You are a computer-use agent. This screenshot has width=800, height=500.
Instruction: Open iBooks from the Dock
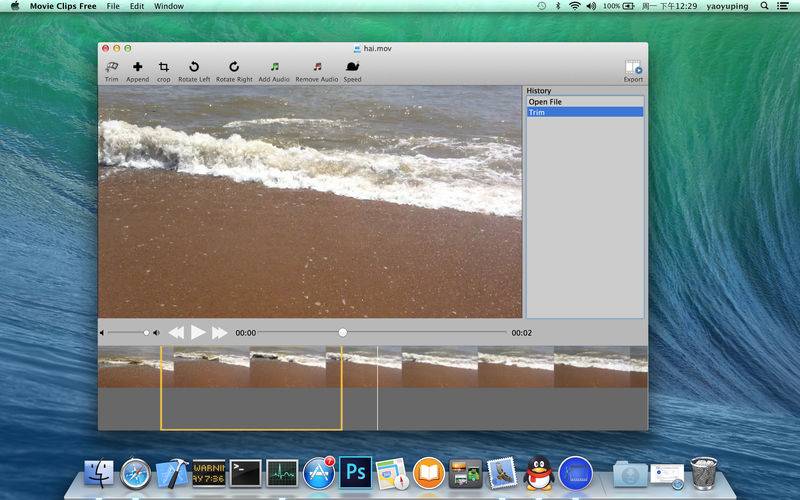pyautogui.click(x=429, y=473)
